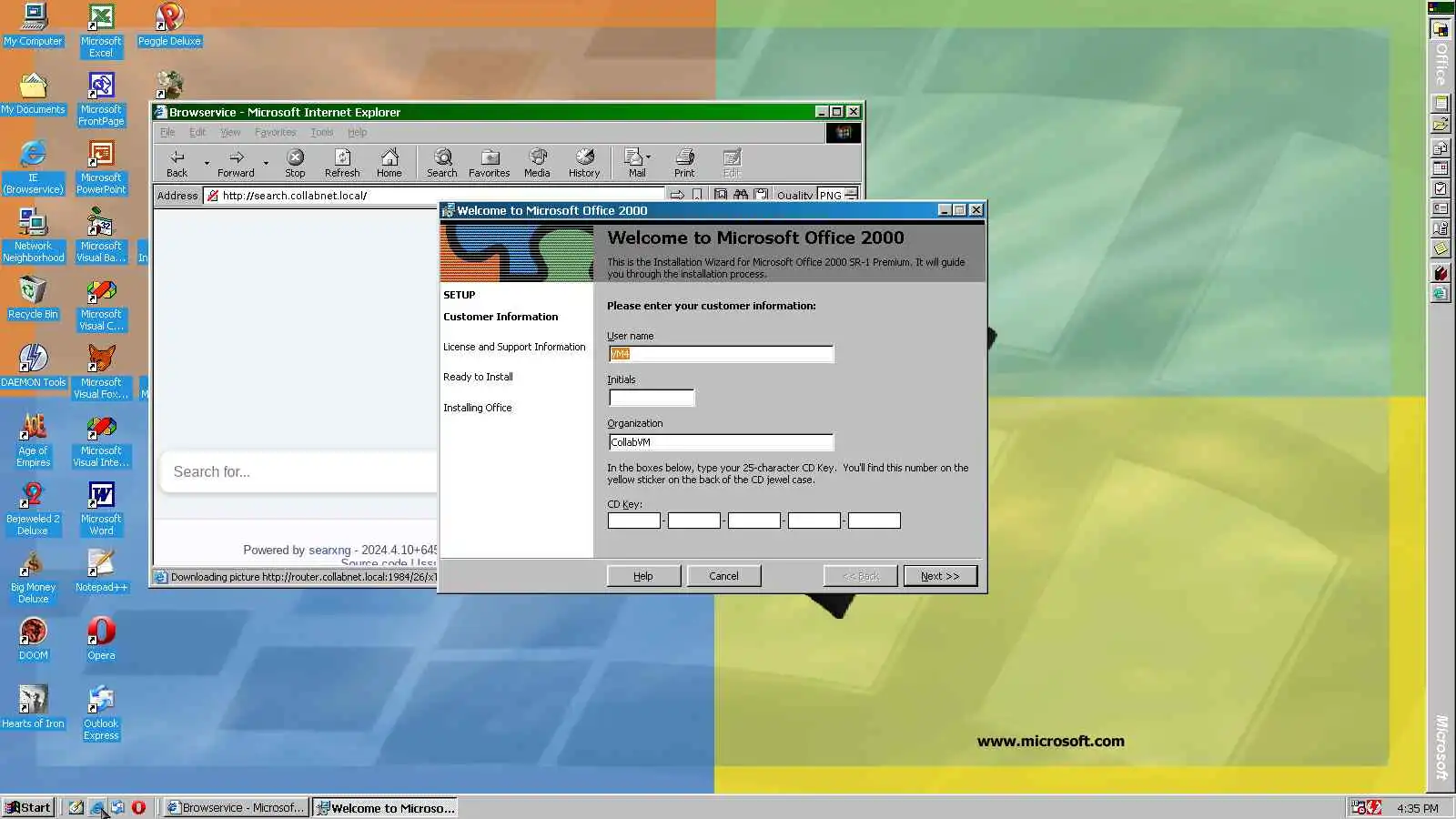Viewport: 1456px width, 819px height.
Task: Click the User name field
Action: click(721, 353)
